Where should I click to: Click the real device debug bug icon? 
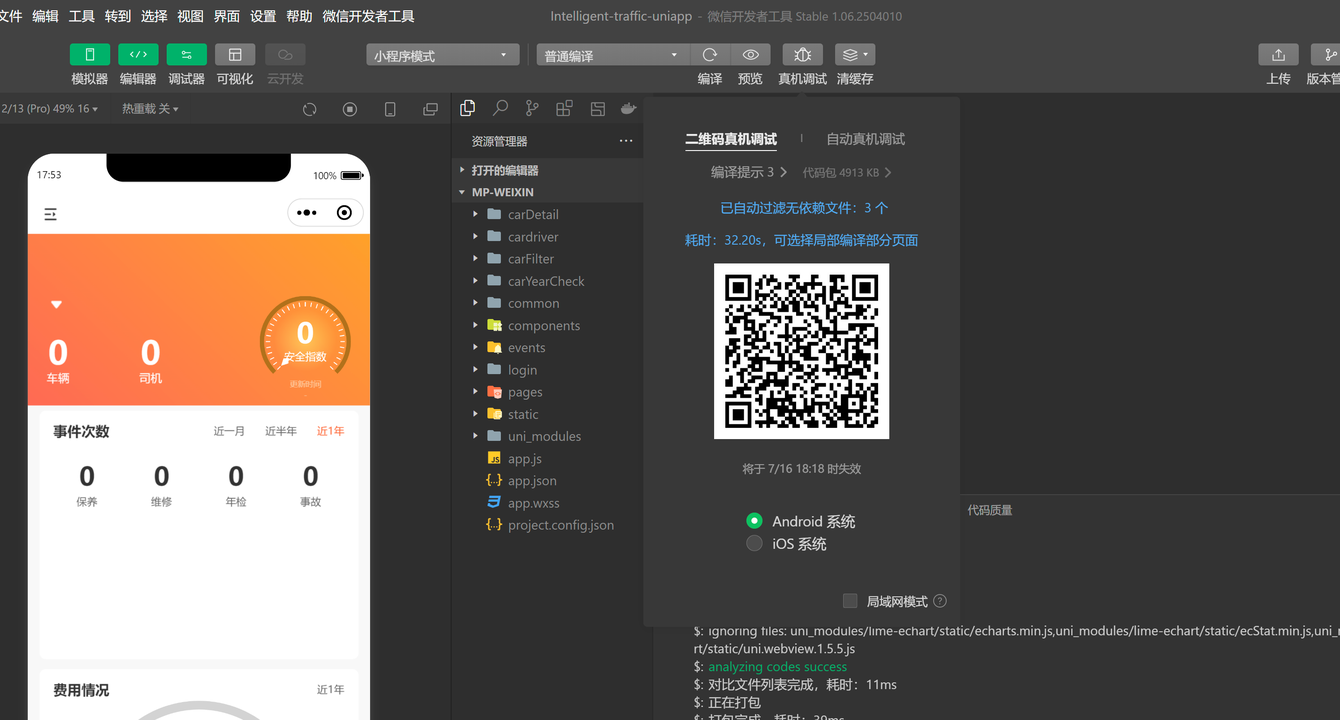[802, 55]
